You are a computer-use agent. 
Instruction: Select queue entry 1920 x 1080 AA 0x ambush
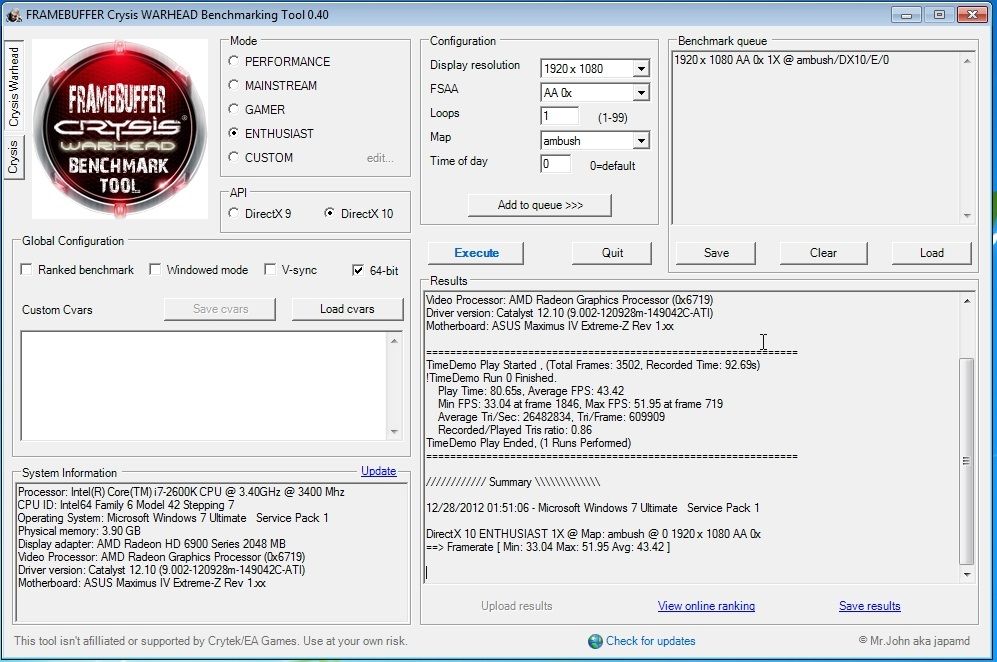tap(781, 60)
